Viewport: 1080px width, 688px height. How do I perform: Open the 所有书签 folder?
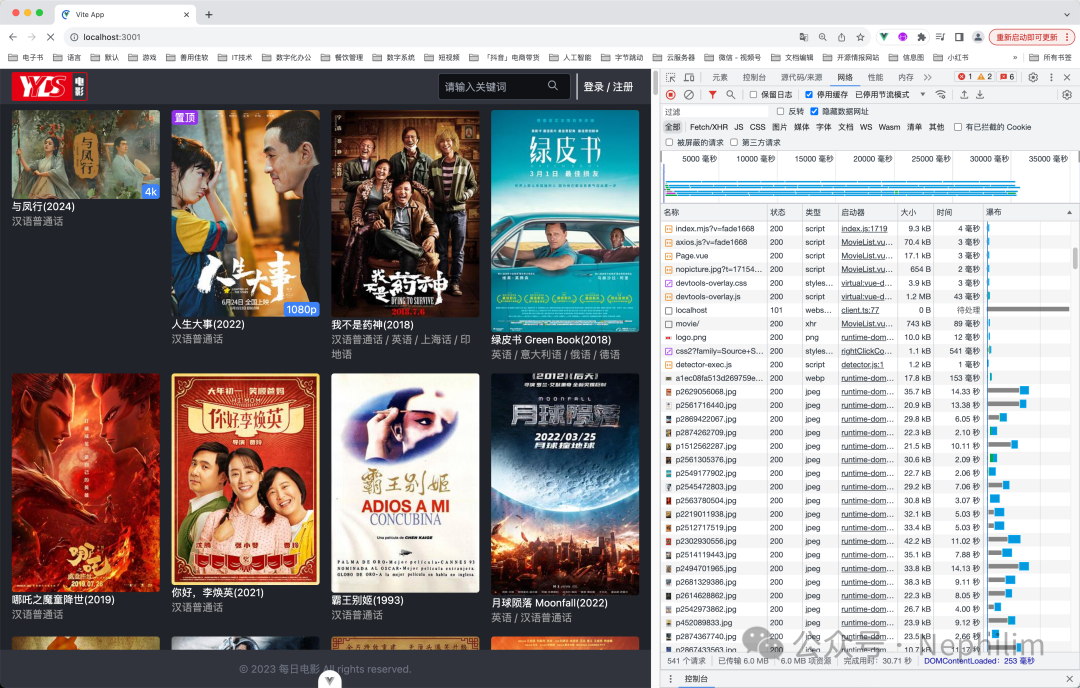pos(1051,57)
